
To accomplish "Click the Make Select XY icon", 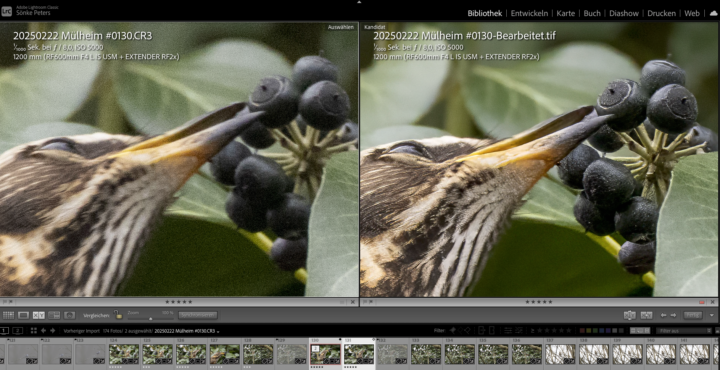I will click(x=647, y=315).
